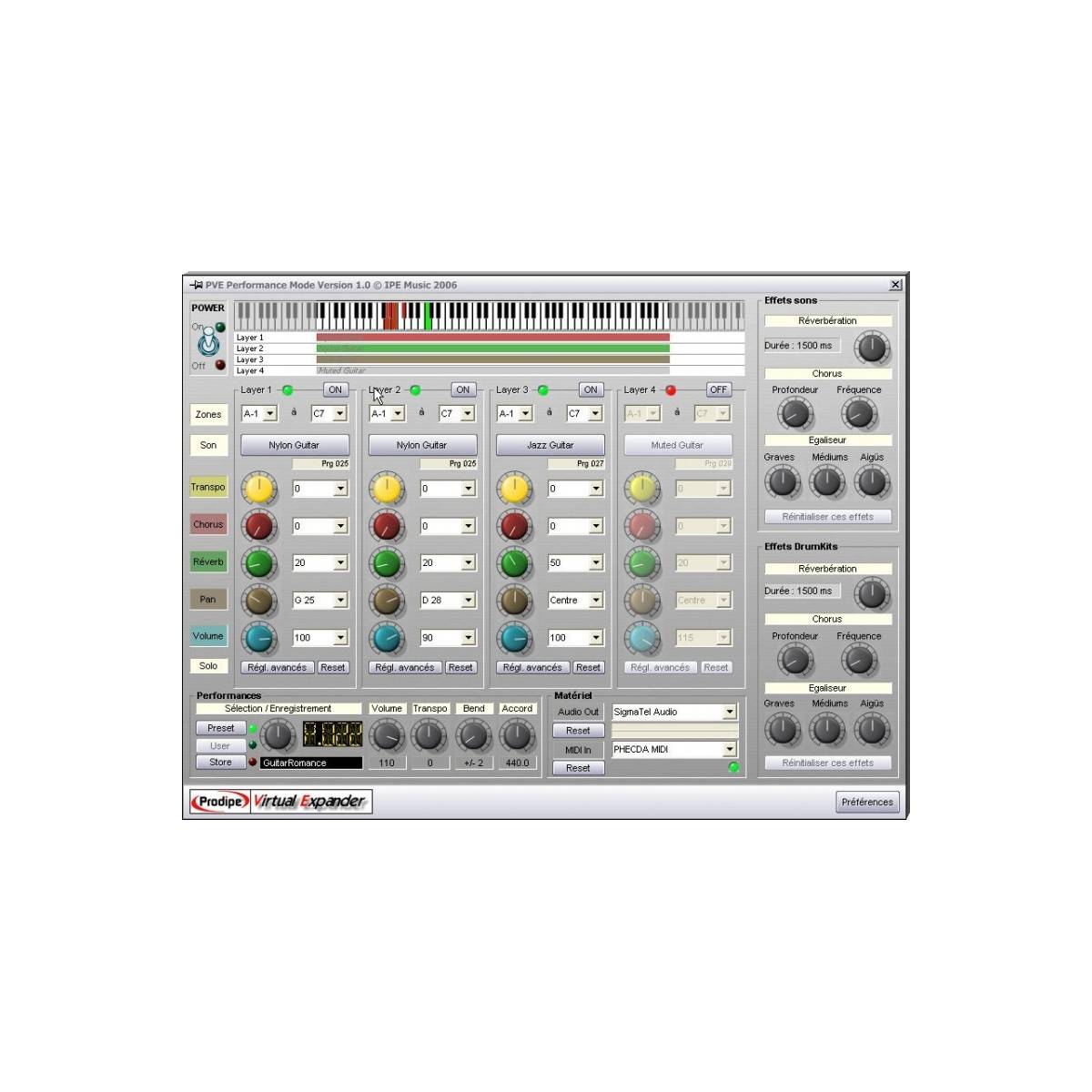Click the Réverbération knob in Effets sons
1092x1092 pixels.
coord(872,348)
